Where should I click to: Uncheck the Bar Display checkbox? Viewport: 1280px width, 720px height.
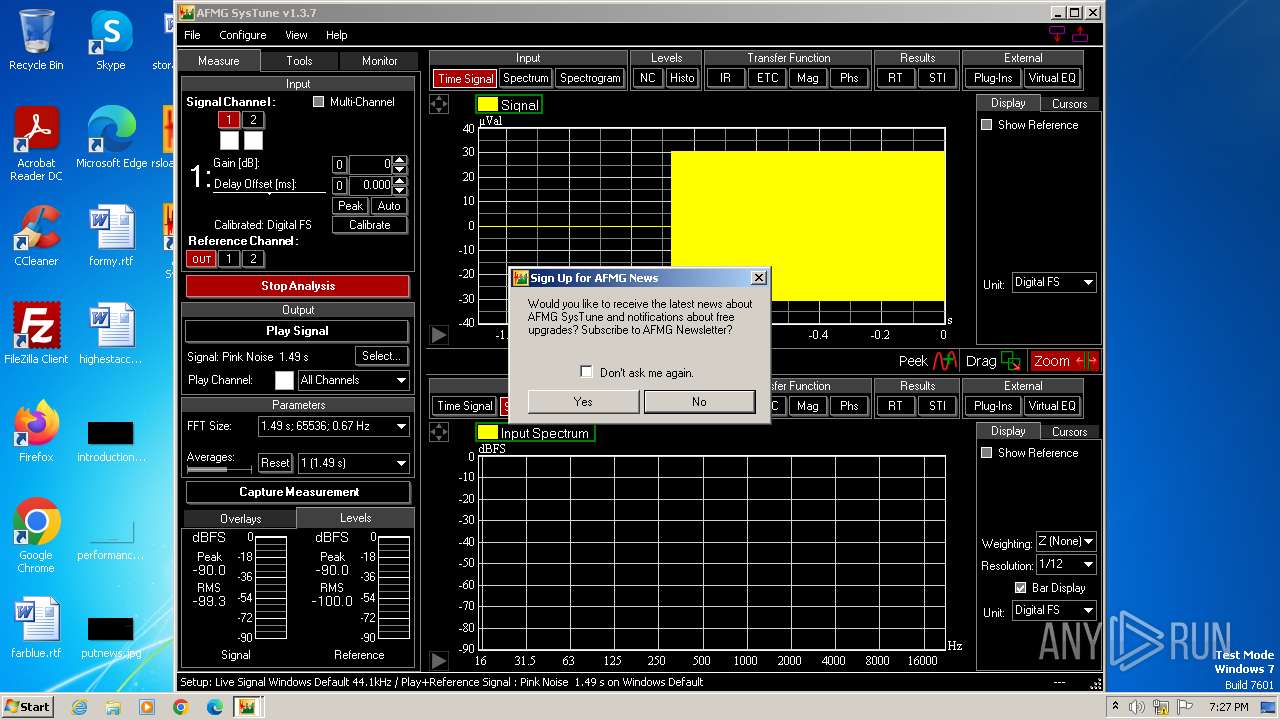point(1021,588)
